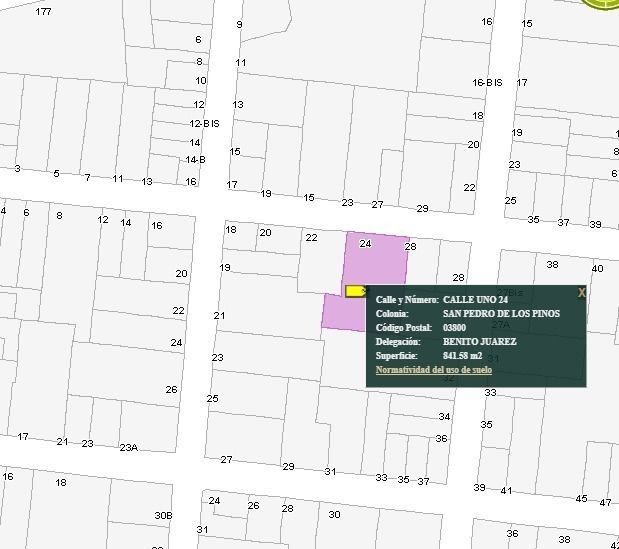Close the parcel info popup with X
The image size is (619, 549).
pos(581,292)
